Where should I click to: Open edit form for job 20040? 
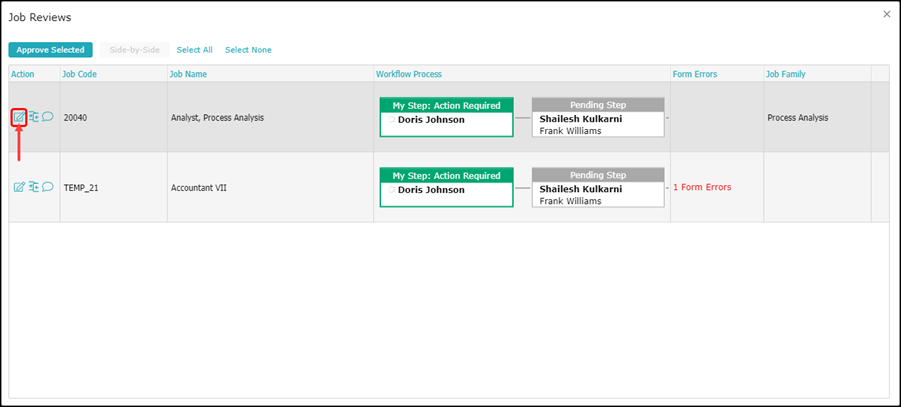[19, 117]
